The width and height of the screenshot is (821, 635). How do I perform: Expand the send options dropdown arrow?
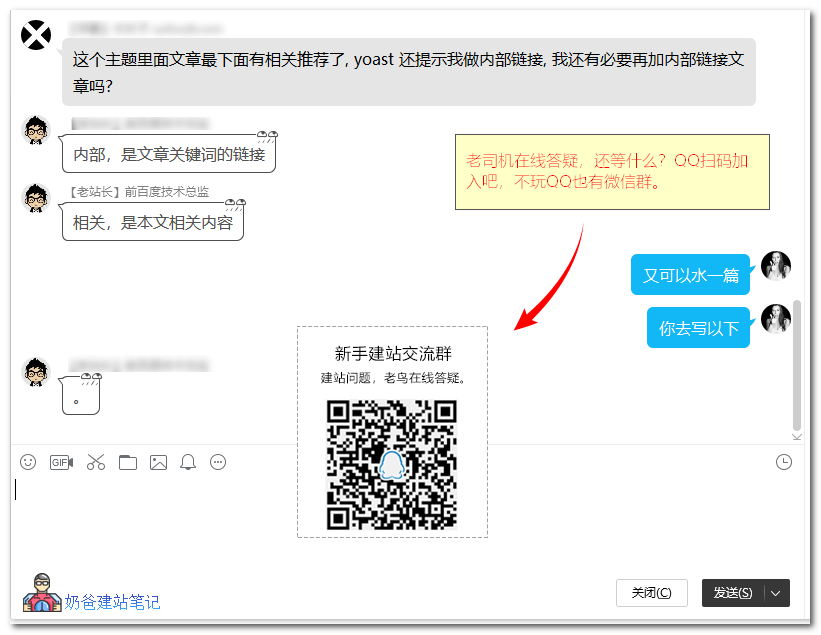777,593
